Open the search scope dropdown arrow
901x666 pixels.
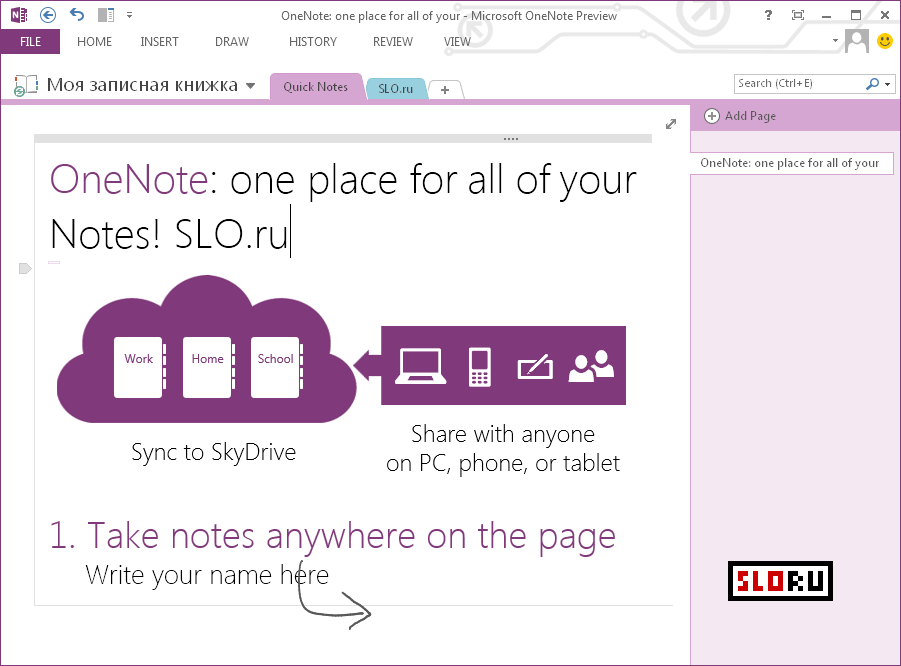click(888, 84)
